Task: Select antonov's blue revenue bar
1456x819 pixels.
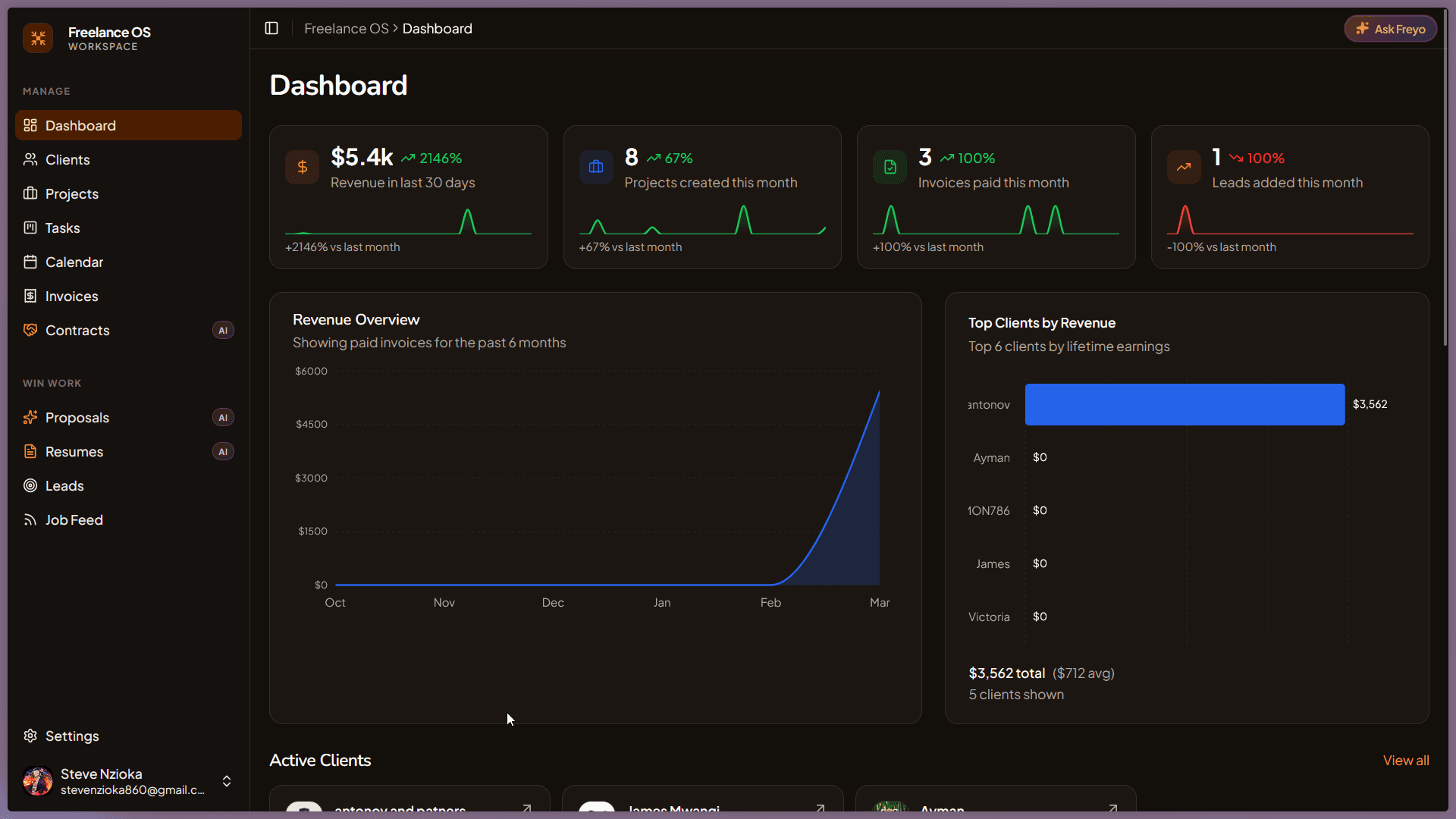Action: tap(1183, 404)
